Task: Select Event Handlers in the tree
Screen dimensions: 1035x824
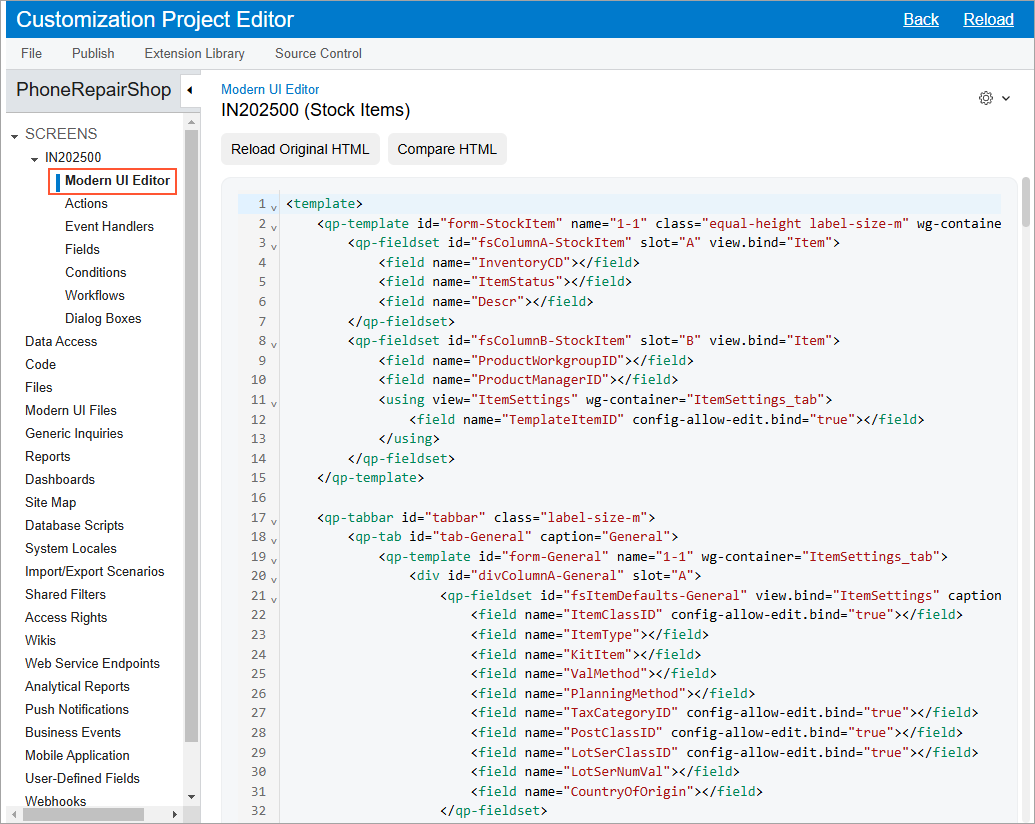Action: [x=109, y=227]
